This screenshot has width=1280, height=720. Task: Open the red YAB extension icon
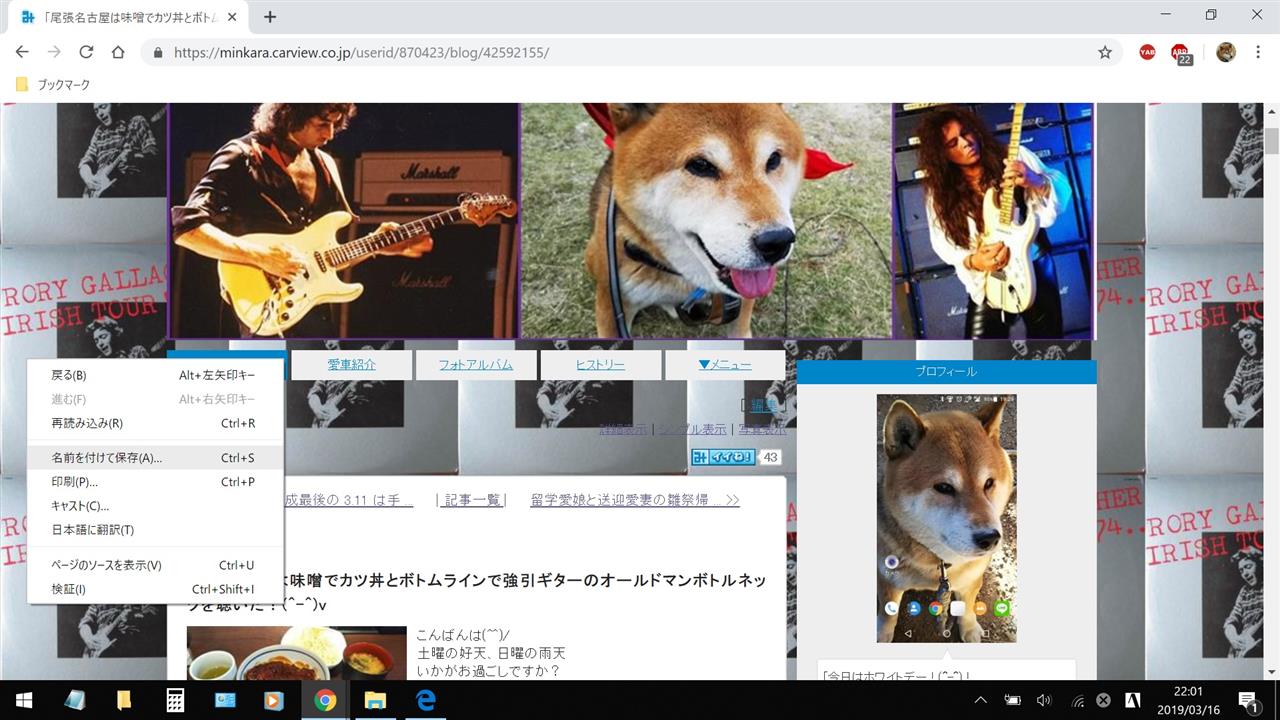[x=1147, y=52]
